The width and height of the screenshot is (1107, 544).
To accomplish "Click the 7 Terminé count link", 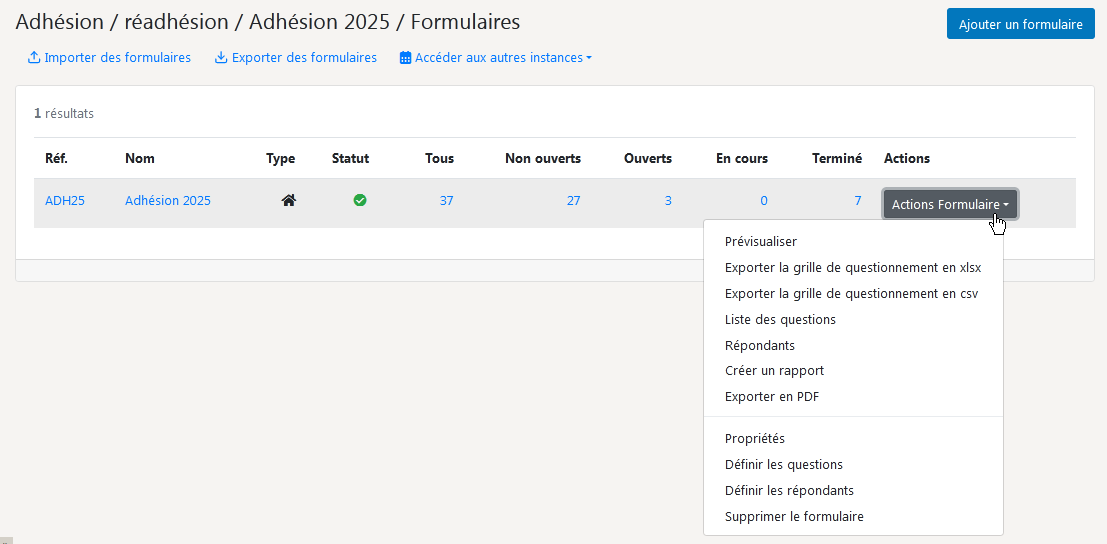I will [x=858, y=200].
